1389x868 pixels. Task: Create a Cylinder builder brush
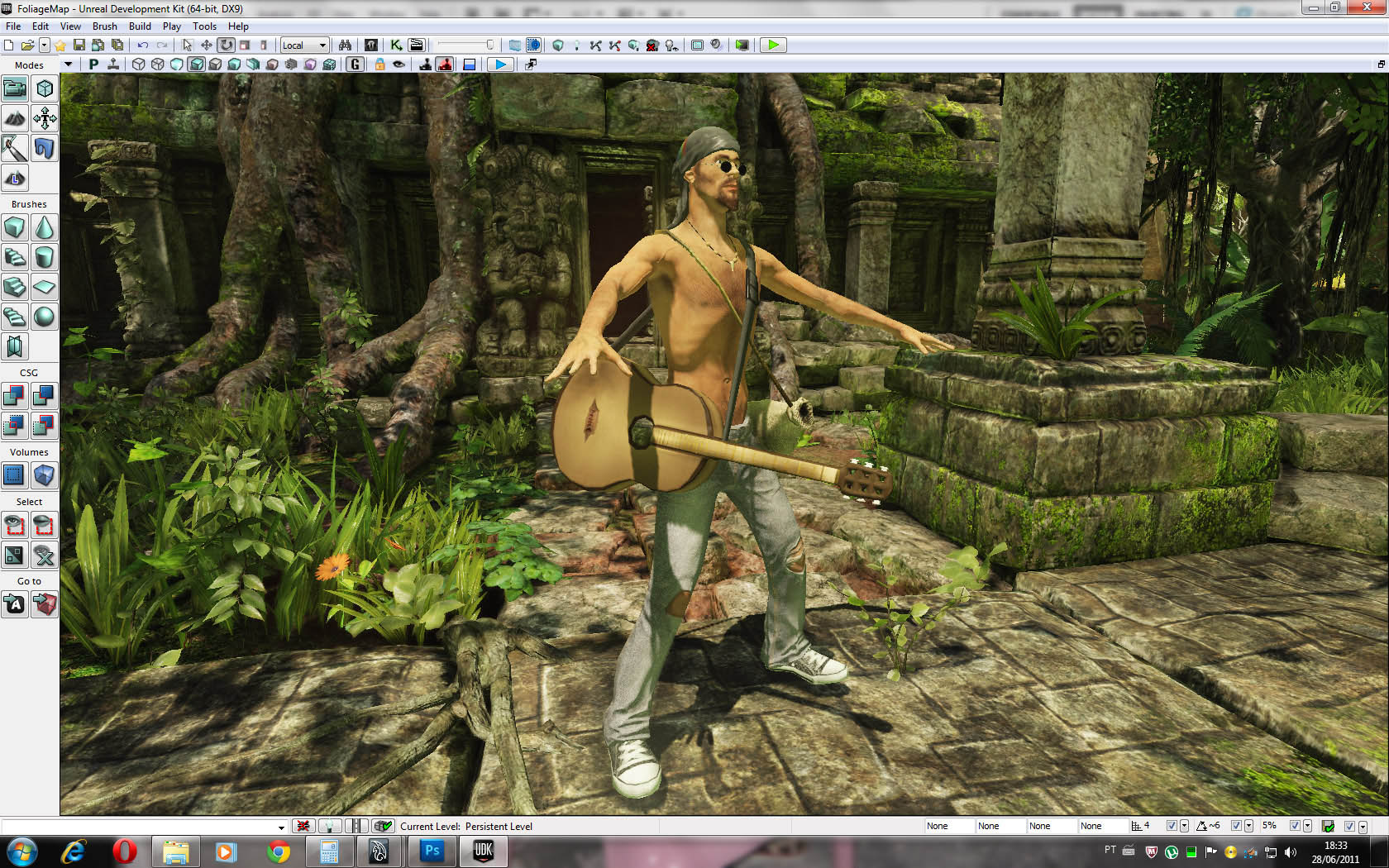pyautogui.click(x=45, y=257)
